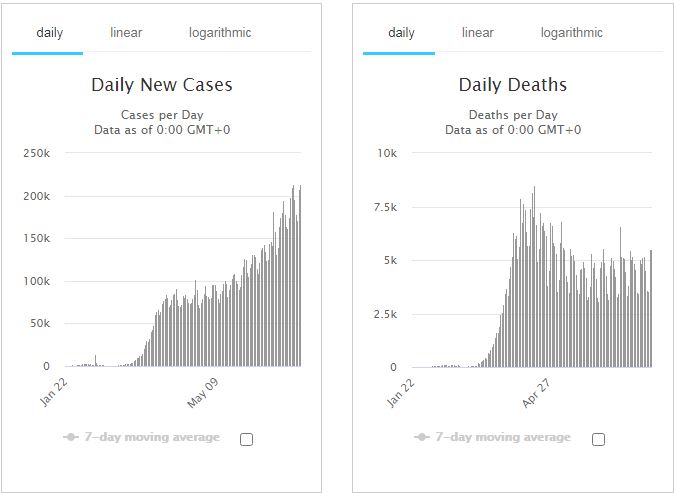Click the Daily Deaths chart title
Image resolution: width=674 pixels, height=493 pixels.
[x=513, y=85]
